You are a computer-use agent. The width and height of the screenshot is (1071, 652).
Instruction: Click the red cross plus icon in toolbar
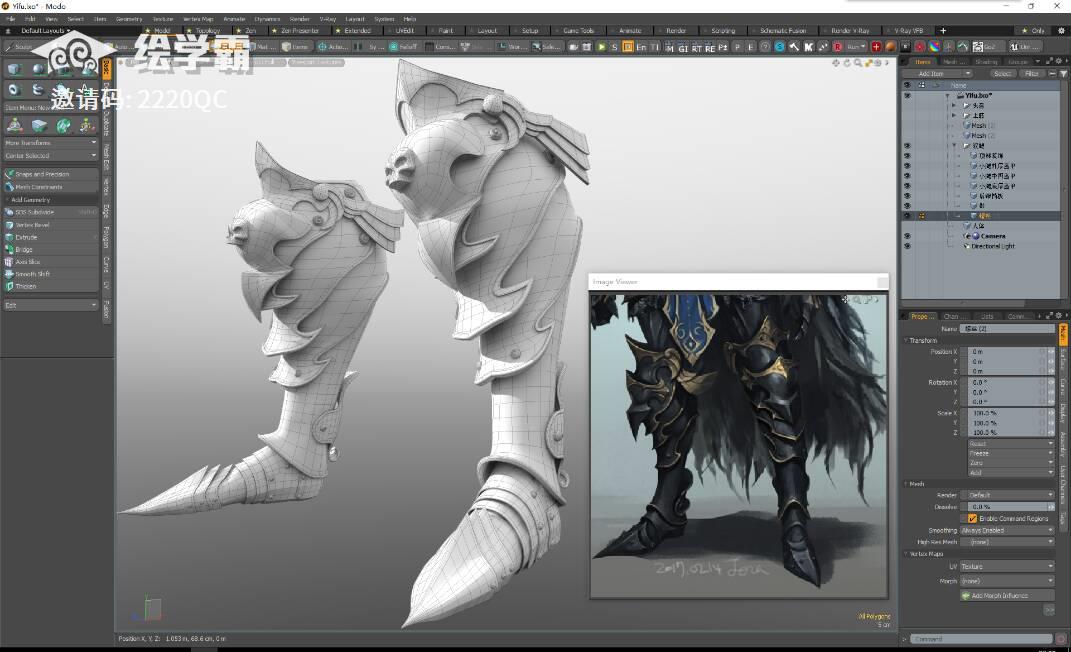tap(876, 47)
